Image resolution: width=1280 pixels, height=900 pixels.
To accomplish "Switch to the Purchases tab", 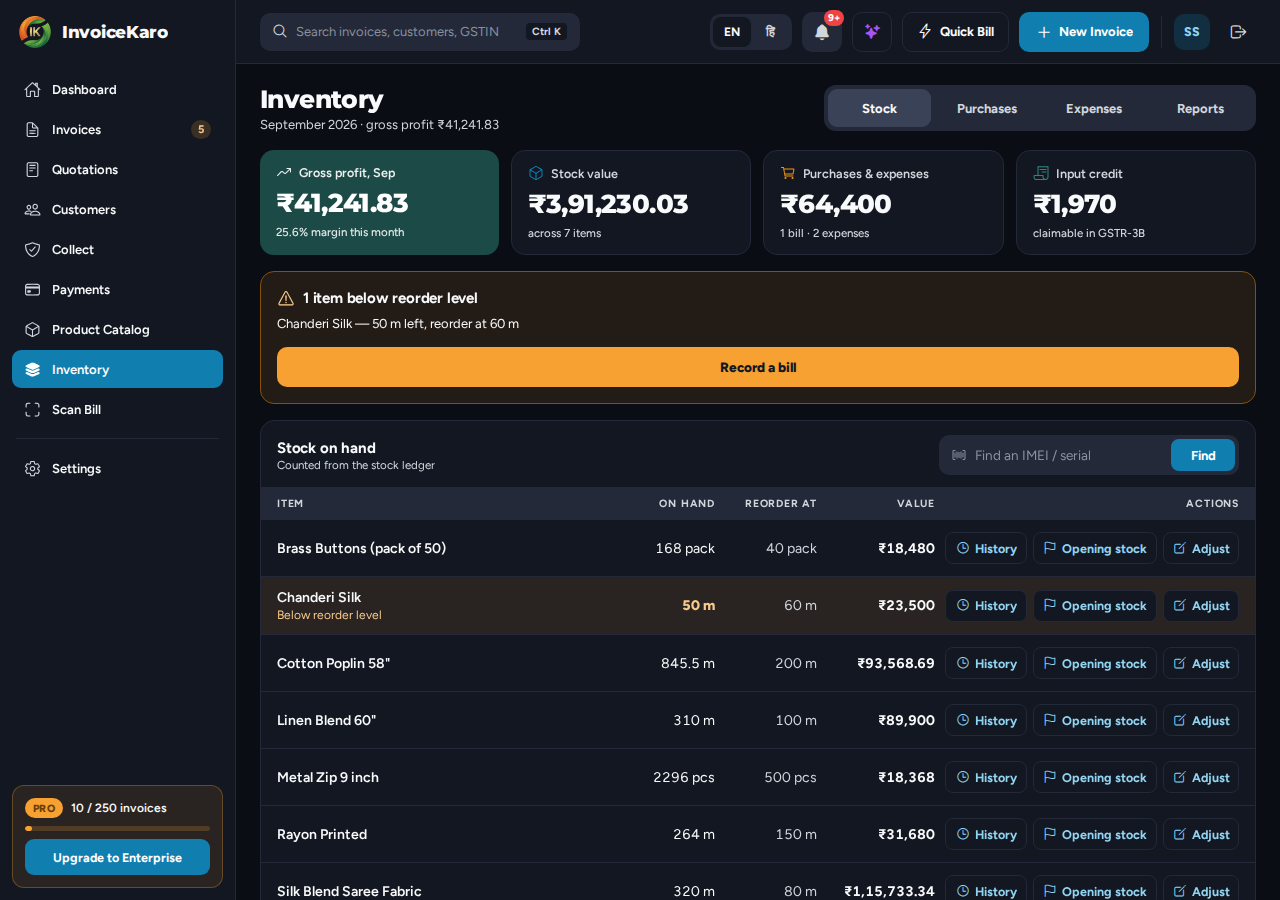I will tap(987, 108).
